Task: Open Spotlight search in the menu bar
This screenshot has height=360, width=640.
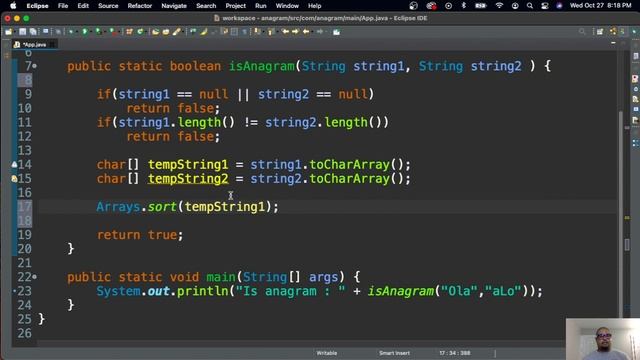Action: coord(530,6)
